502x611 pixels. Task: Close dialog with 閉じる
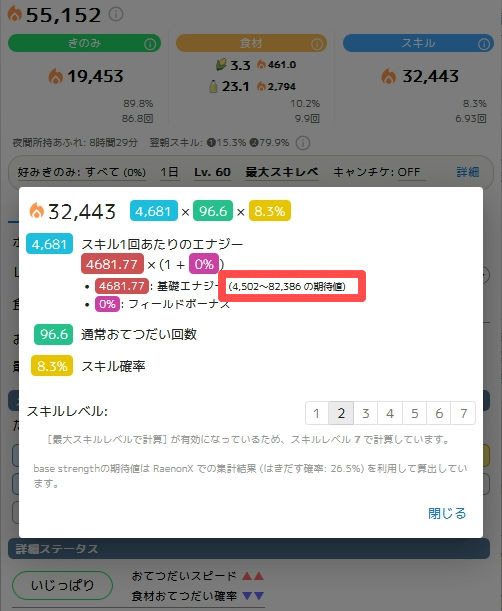(447, 513)
